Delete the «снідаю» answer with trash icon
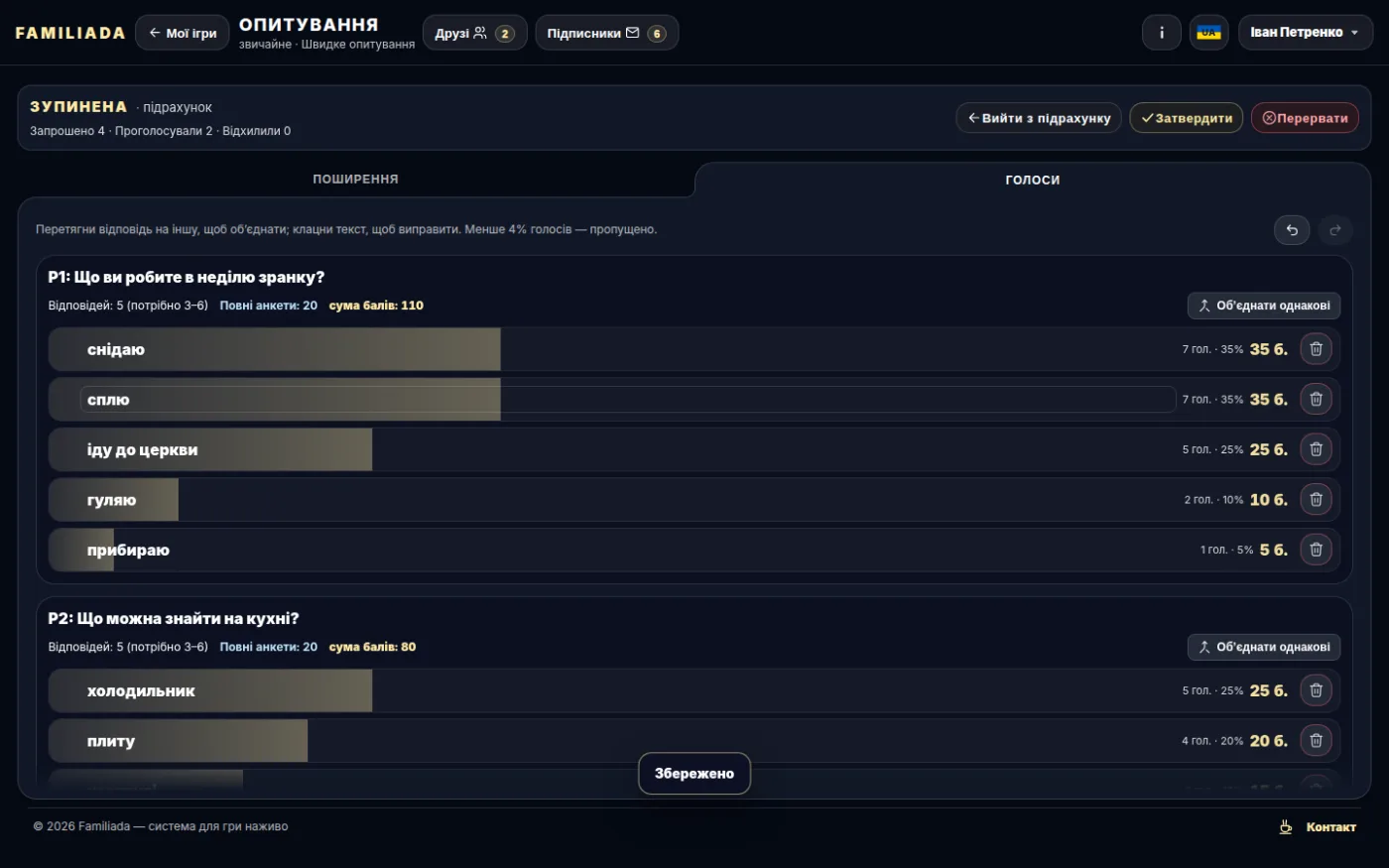Screen dimensions: 1389x868 pyautogui.click(x=1316, y=349)
